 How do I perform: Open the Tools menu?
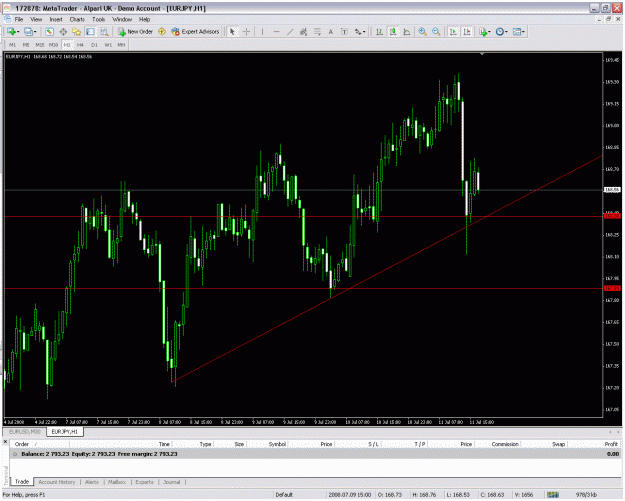click(x=98, y=19)
